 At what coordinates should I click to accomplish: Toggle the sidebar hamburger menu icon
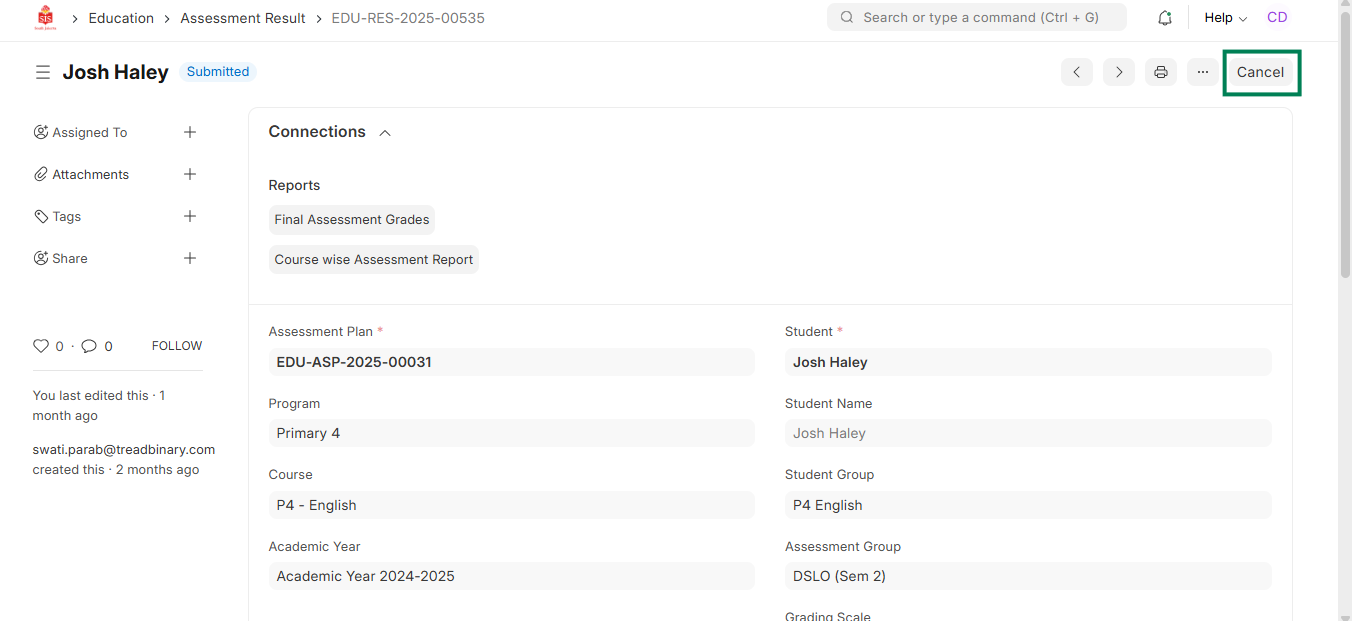[x=43, y=72]
